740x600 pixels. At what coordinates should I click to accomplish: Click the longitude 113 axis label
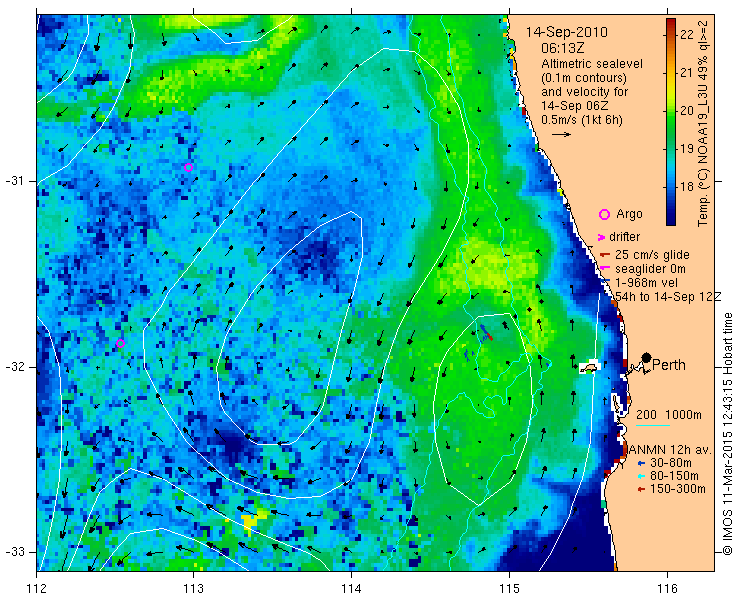pos(193,589)
